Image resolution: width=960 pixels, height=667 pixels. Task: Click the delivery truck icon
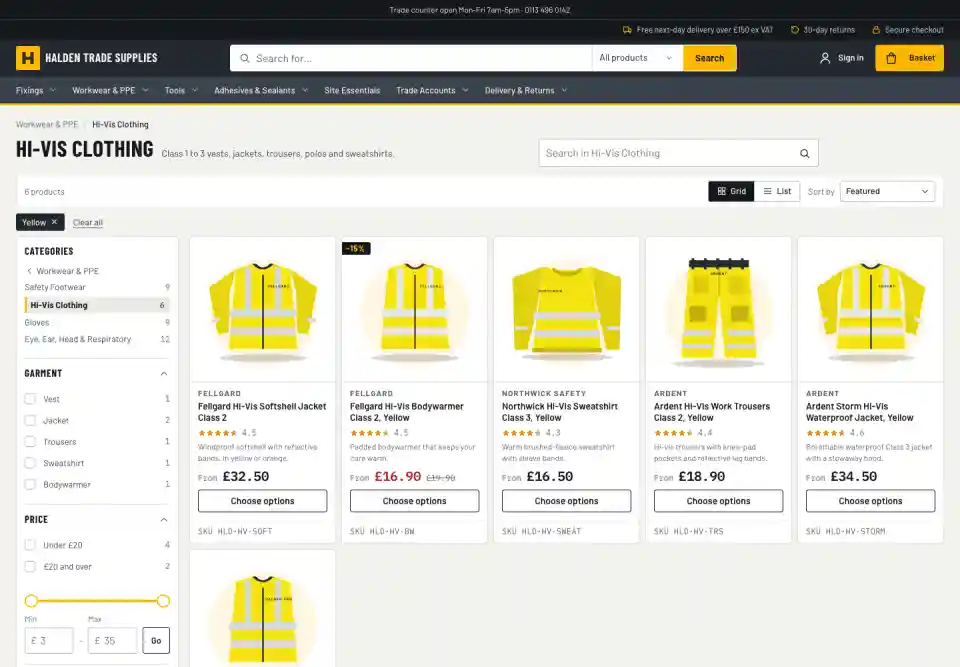click(627, 30)
